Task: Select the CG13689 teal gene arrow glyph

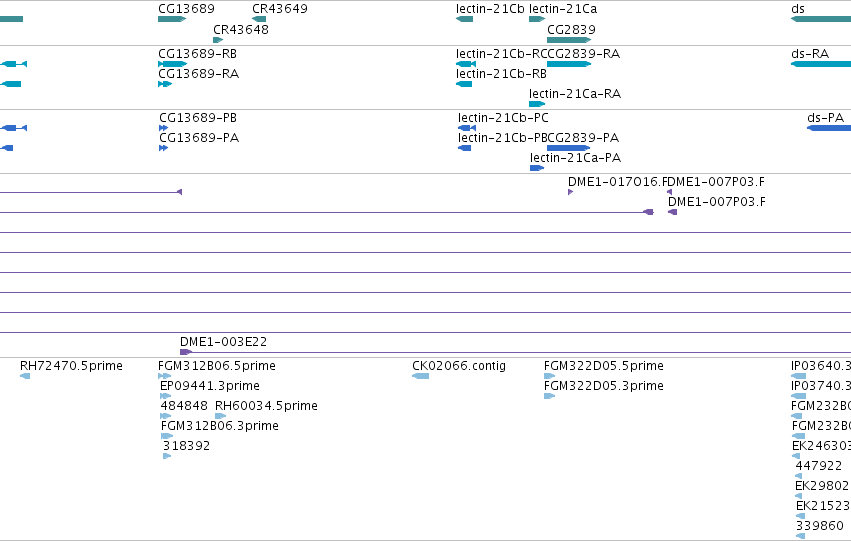Action: pos(172,19)
